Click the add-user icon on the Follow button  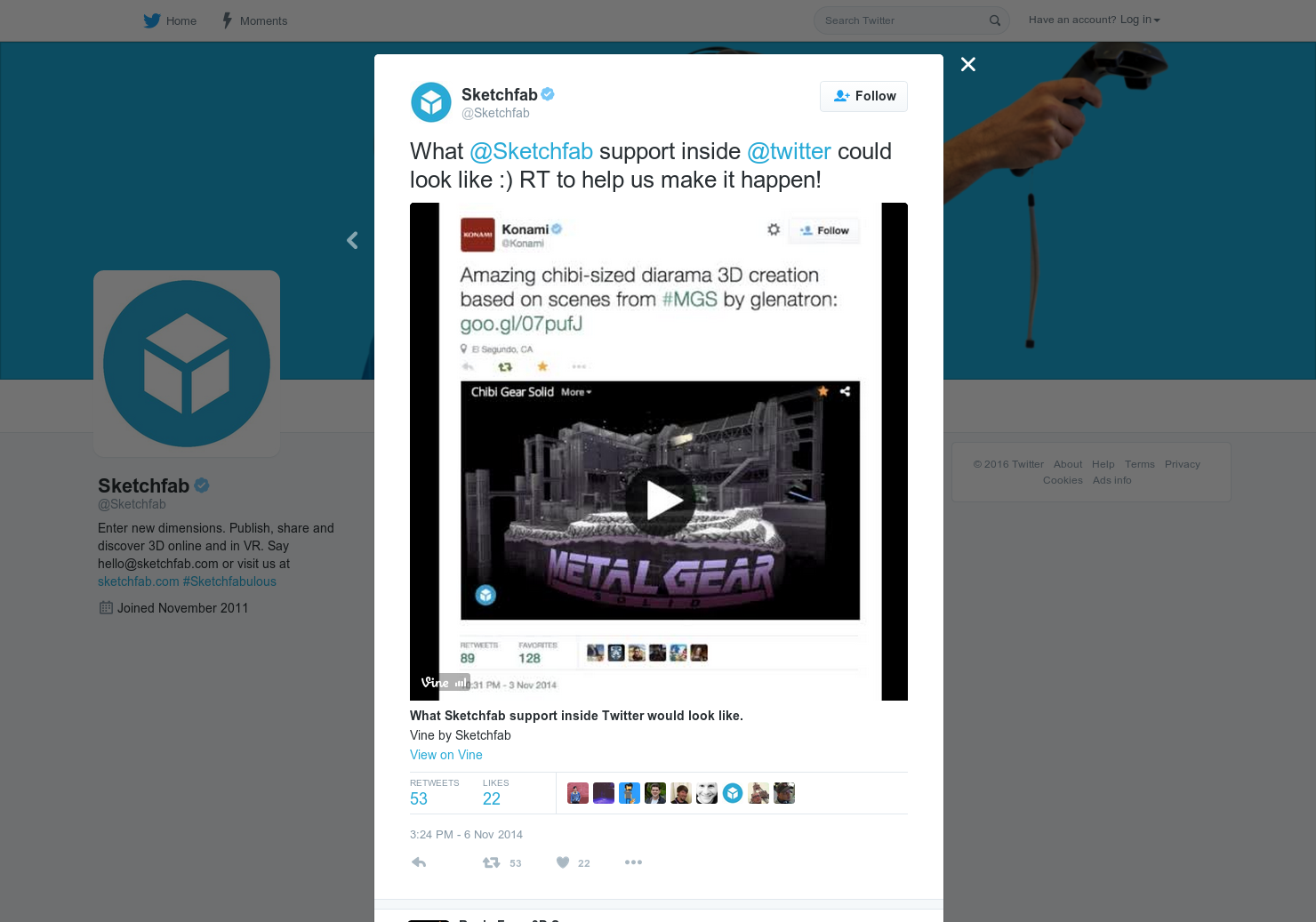click(842, 96)
